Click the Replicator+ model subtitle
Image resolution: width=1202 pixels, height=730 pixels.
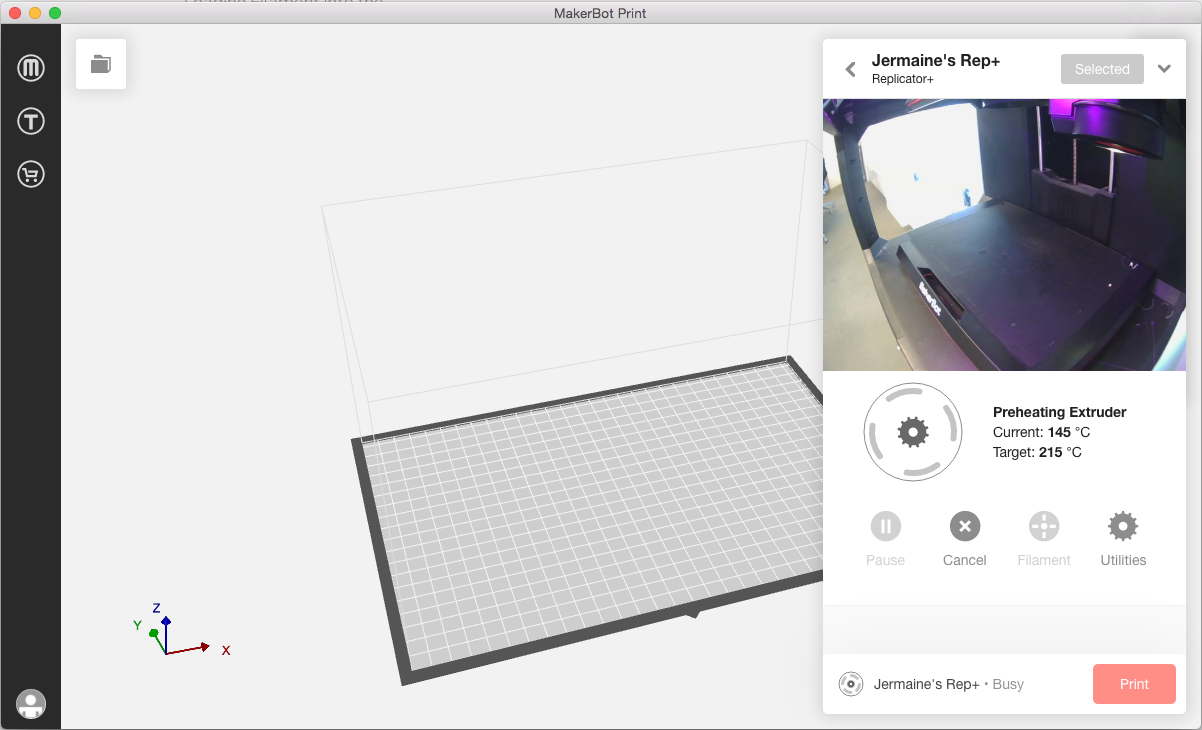click(903, 79)
